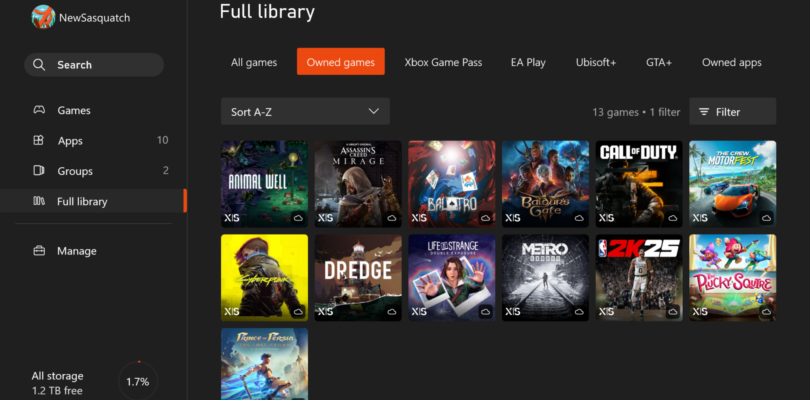Open the Filter button

[x=733, y=112]
